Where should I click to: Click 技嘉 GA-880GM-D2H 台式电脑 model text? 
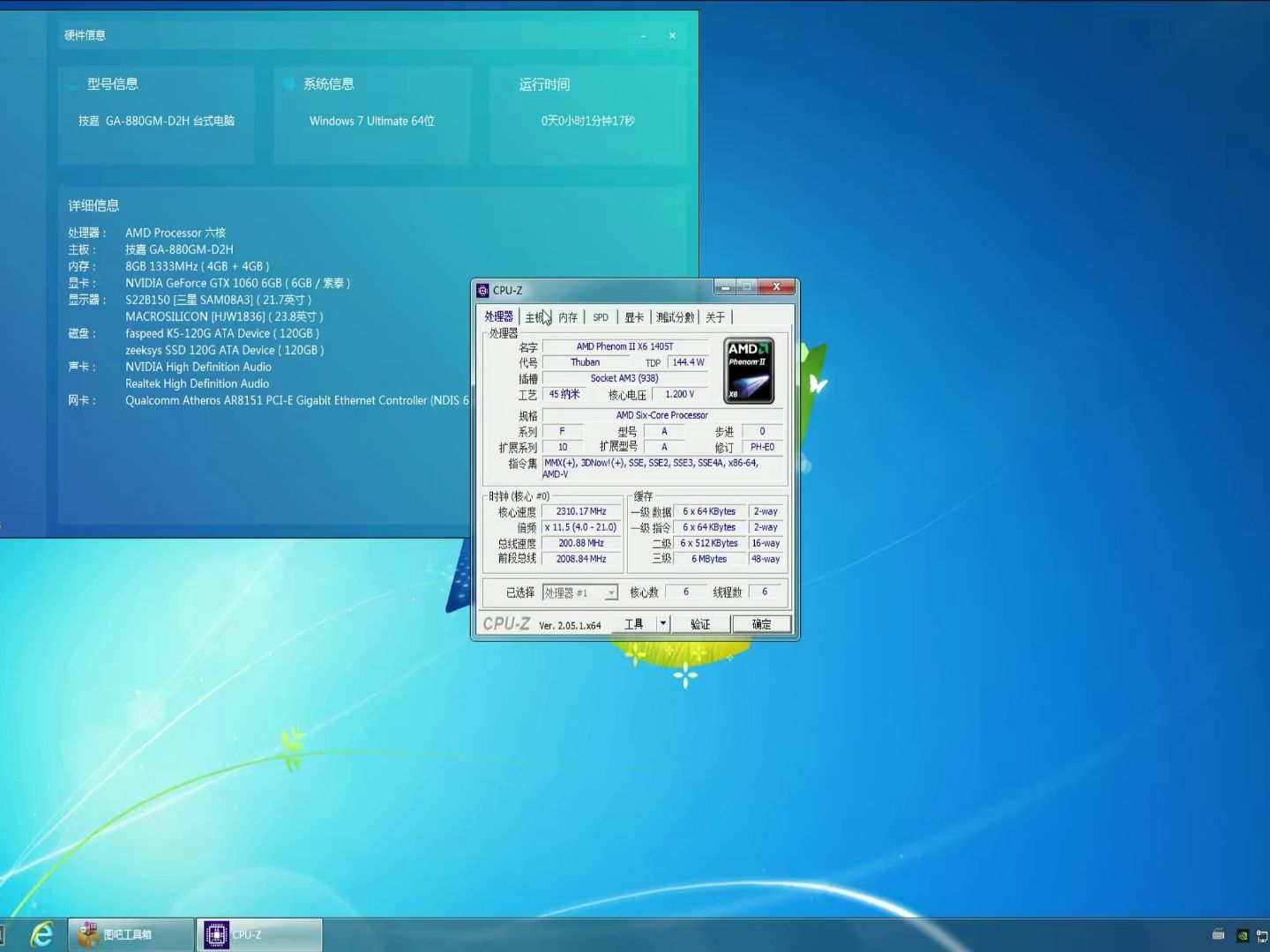coord(156,121)
